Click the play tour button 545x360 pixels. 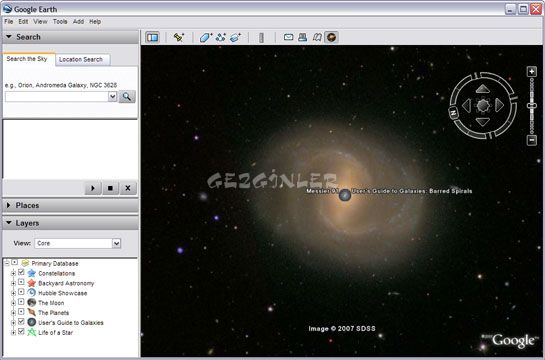click(93, 188)
